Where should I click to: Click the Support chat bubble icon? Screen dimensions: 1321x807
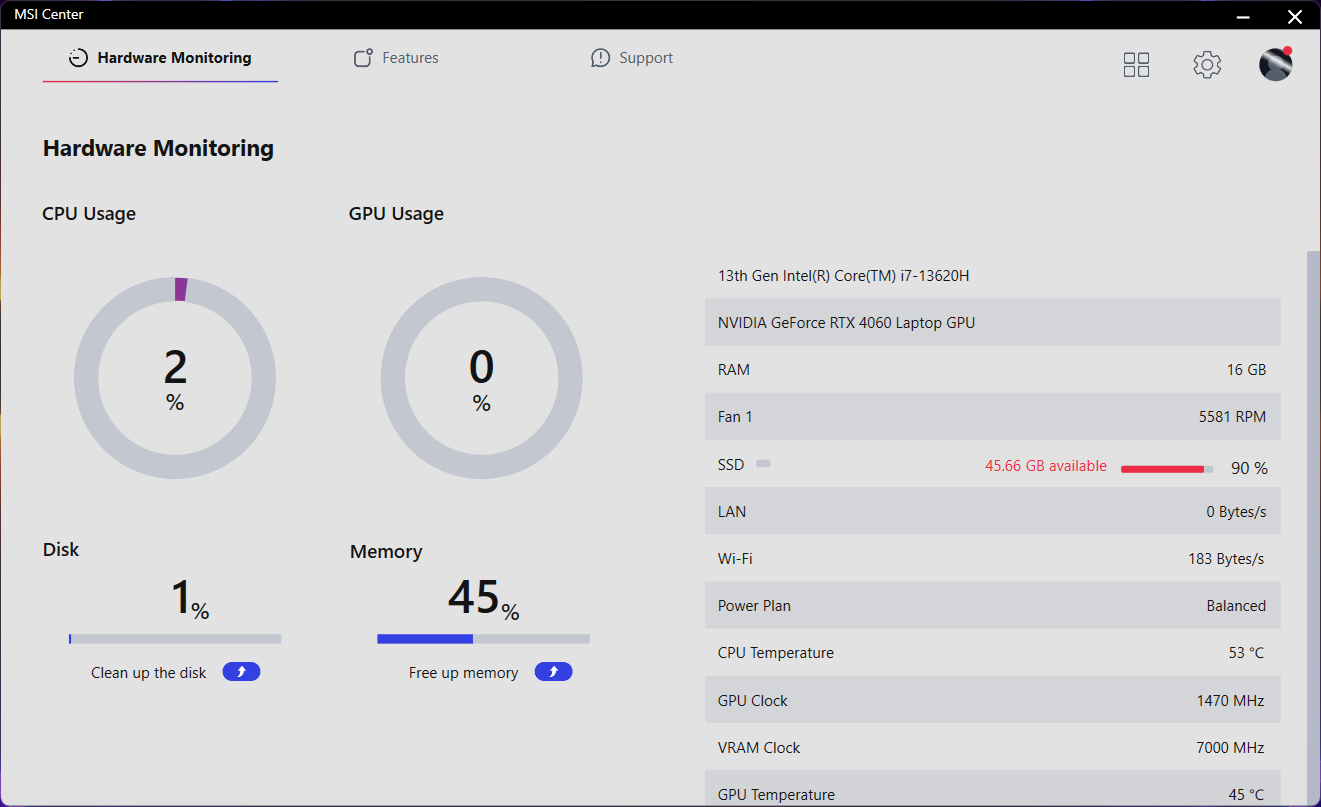[x=600, y=58]
